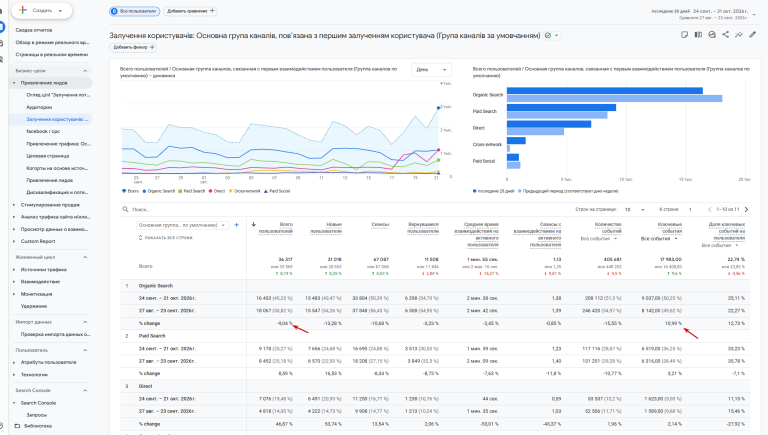768x435 pixels.
Task: Click the green check status icon by the title
Action: click(x=548, y=35)
